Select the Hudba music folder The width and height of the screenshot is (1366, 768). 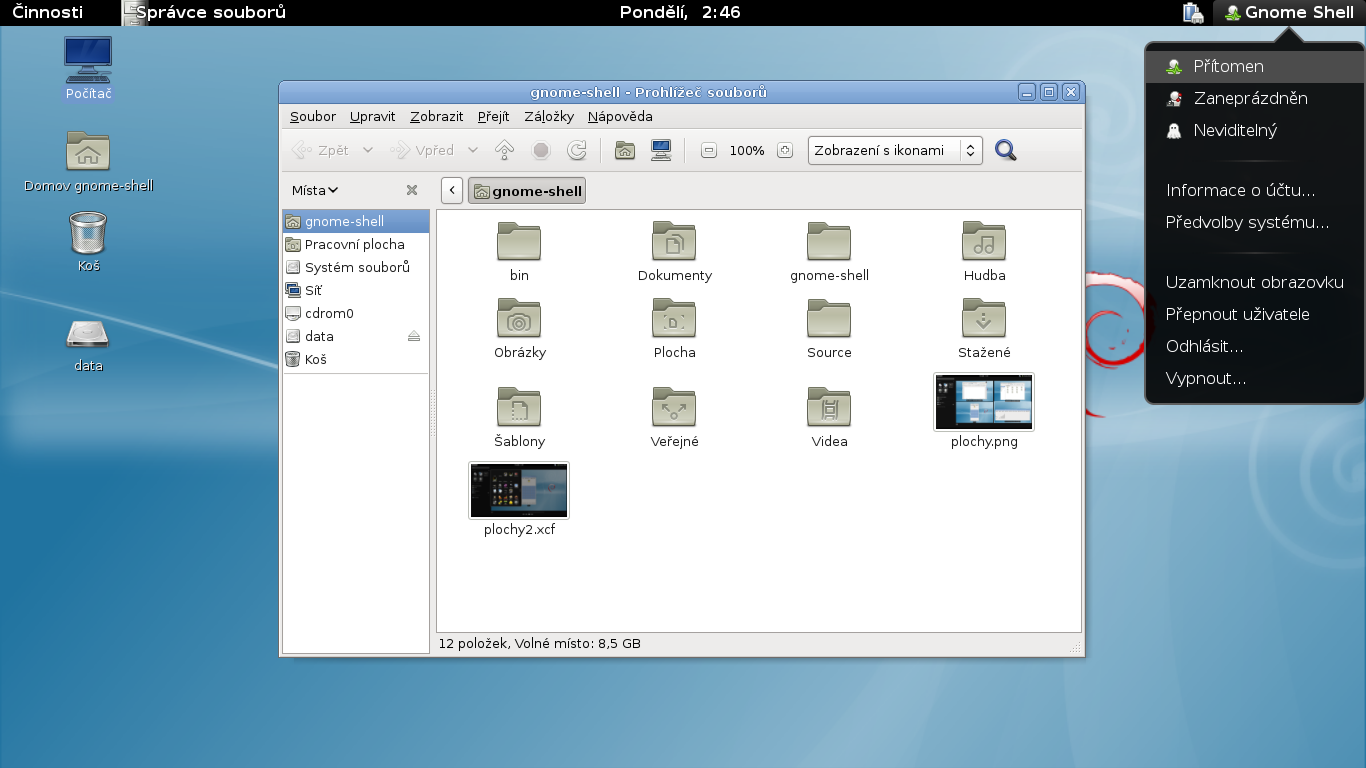click(984, 241)
